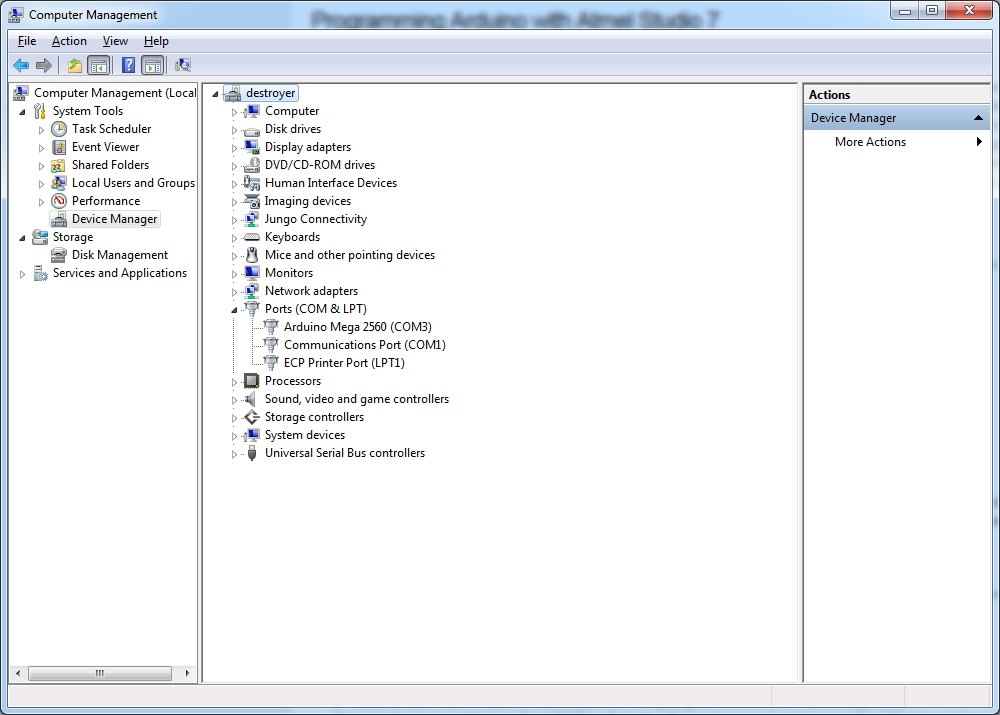Toggle Show/Hide Console Tree toolbar icon
The width and height of the screenshot is (1000, 715).
(x=98, y=66)
